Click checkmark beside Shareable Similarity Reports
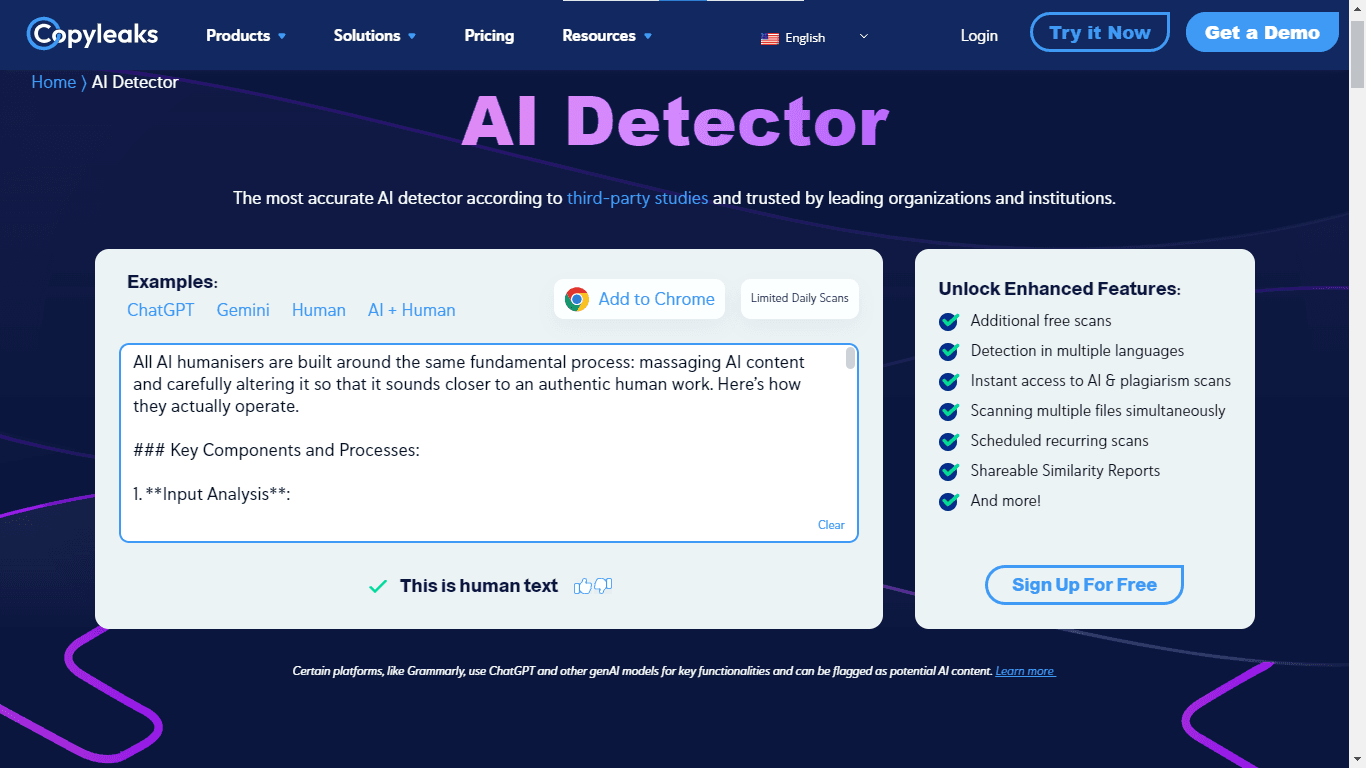Image resolution: width=1366 pixels, height=768 pixels. 949,471
